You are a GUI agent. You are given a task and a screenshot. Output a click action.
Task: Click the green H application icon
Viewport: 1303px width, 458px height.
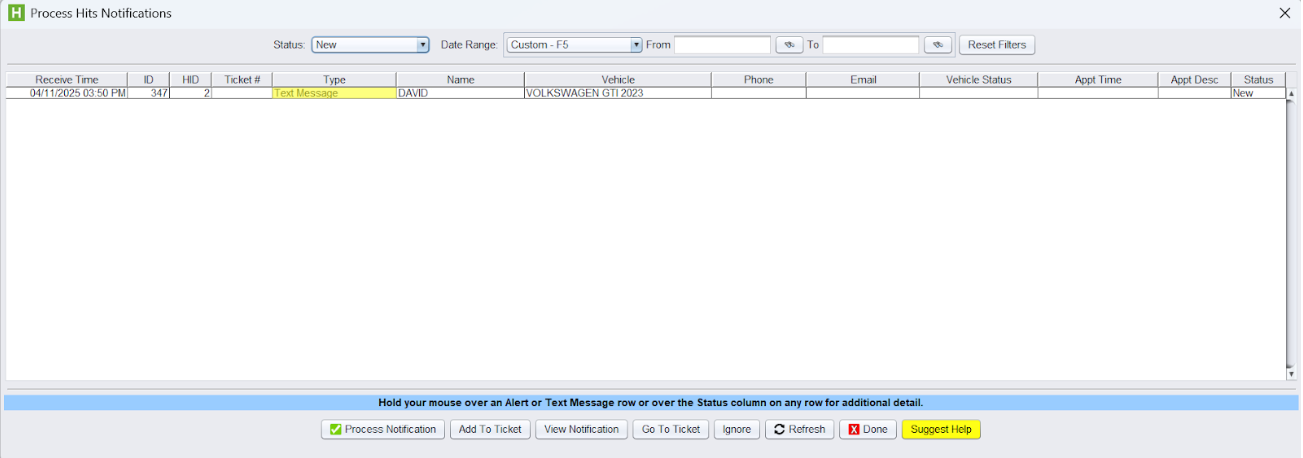15,13
